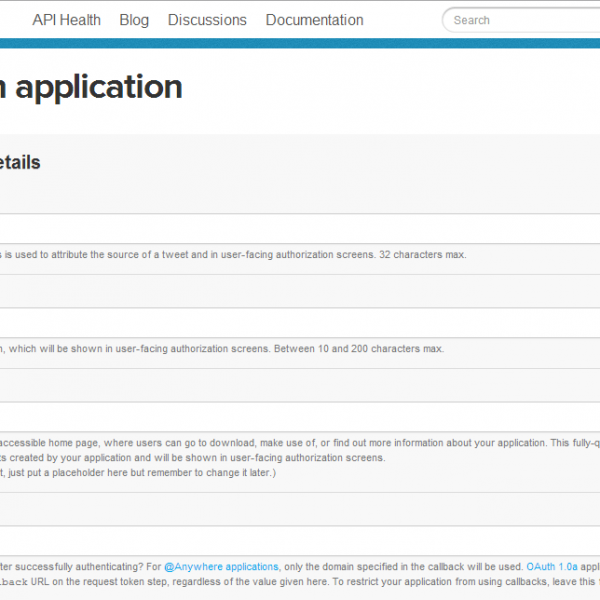Focus the Search box in header
This screenshot has width=600, height=600.
[521, 20]
